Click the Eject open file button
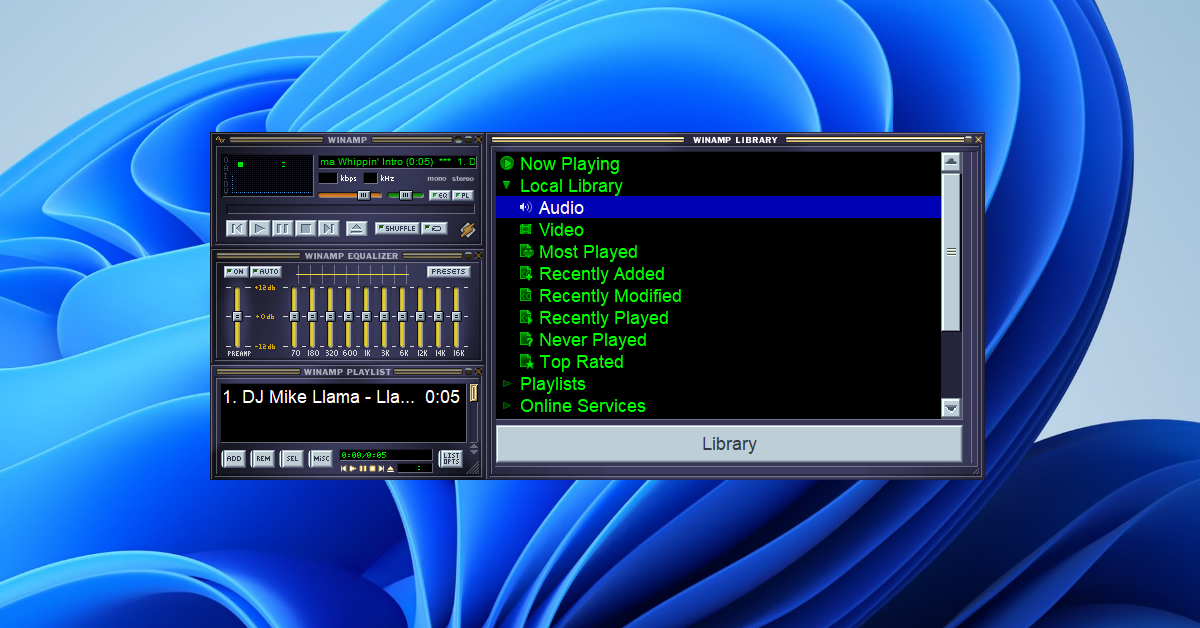 click(356, 229)
